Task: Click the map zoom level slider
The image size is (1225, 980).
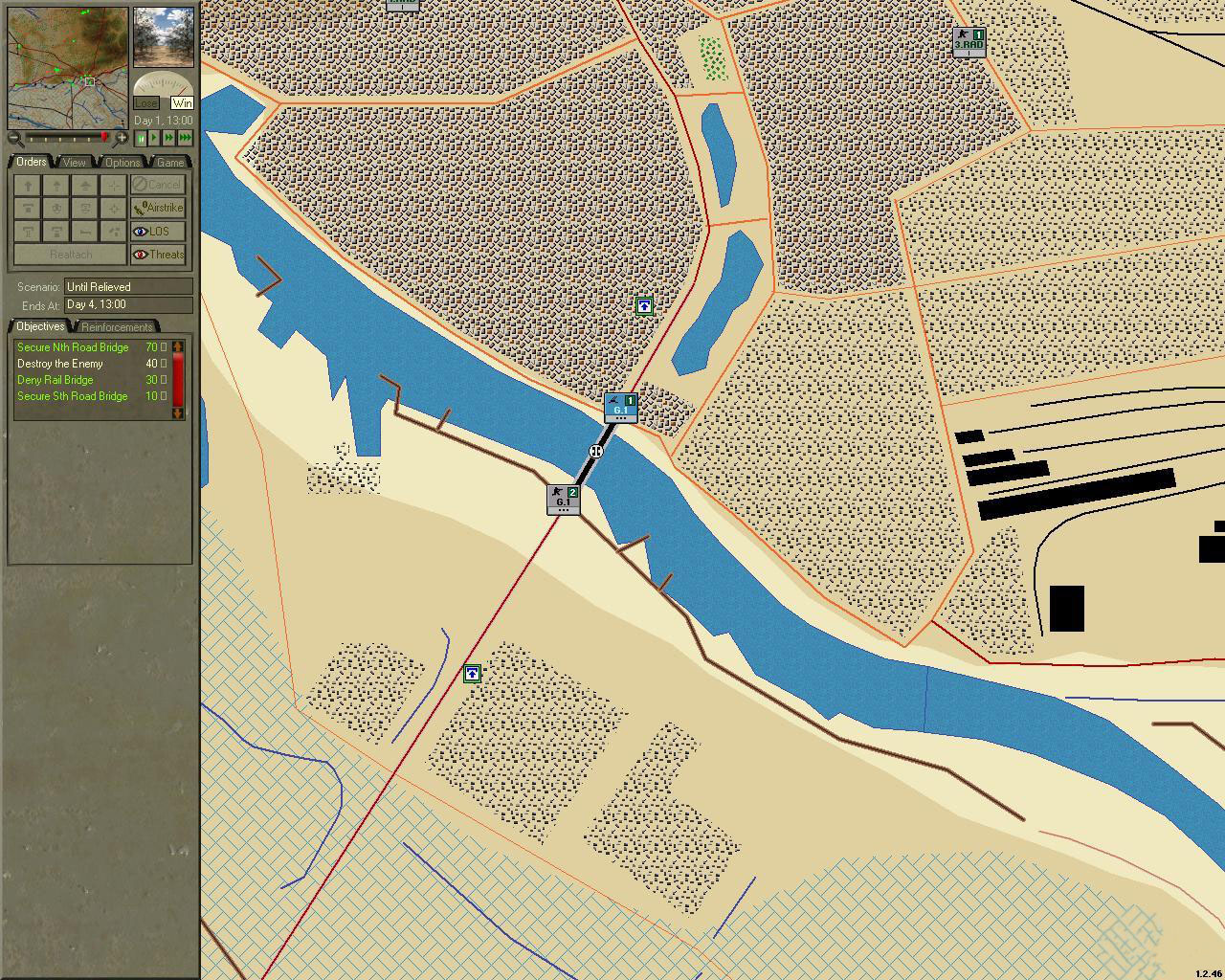Action: pyautogui.click(x=67, y=139)
